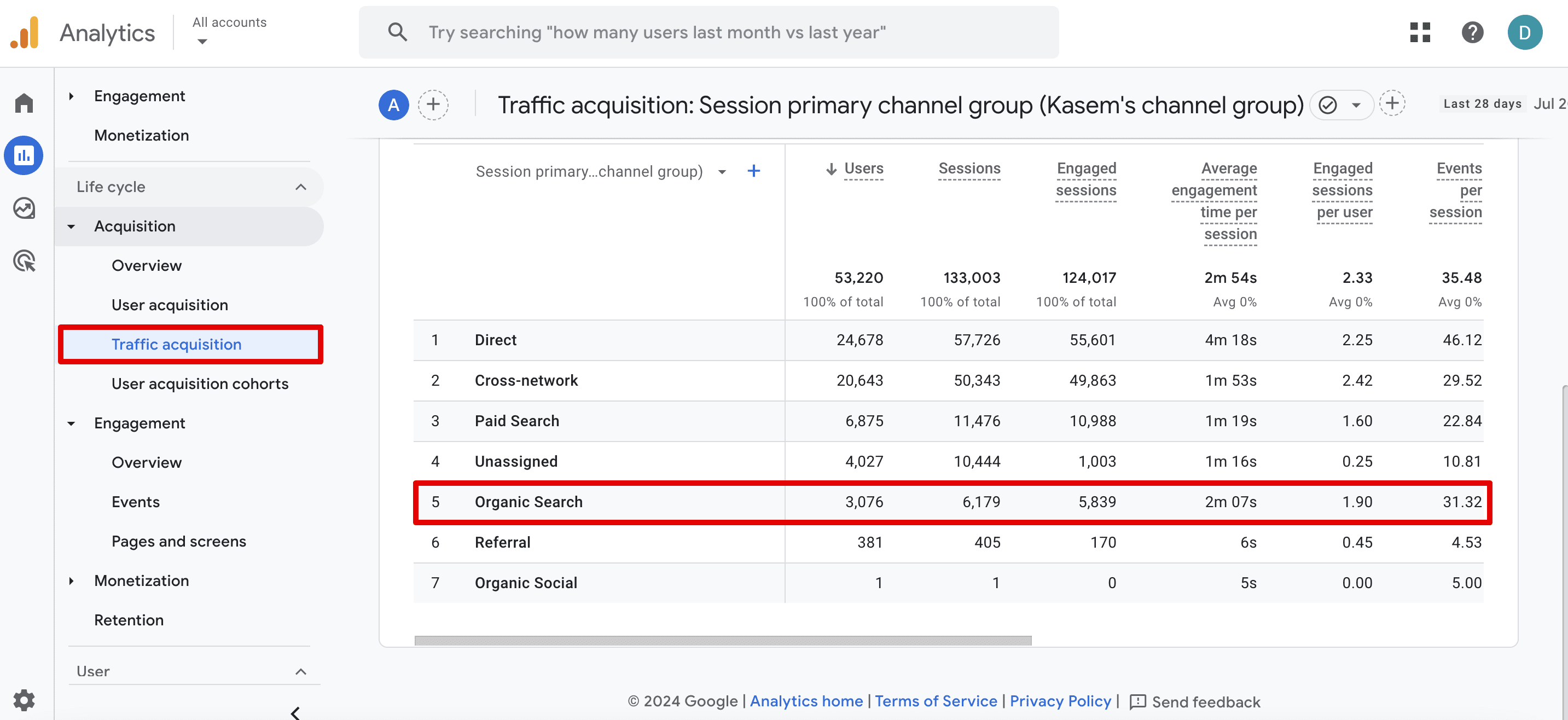Expand the top Engagement tree arrow
The width and height of the screenshot is (1568, 720).
click(x=71, y=96)
